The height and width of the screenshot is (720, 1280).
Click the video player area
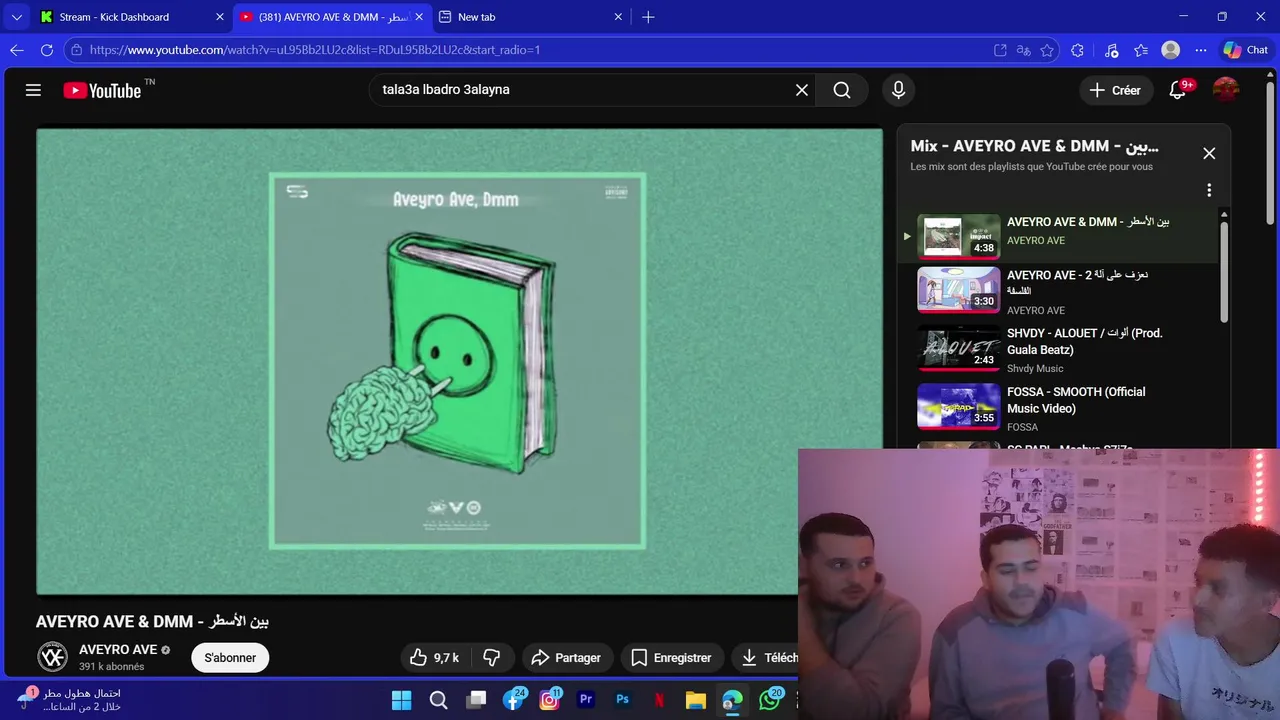tap(460, 361)
